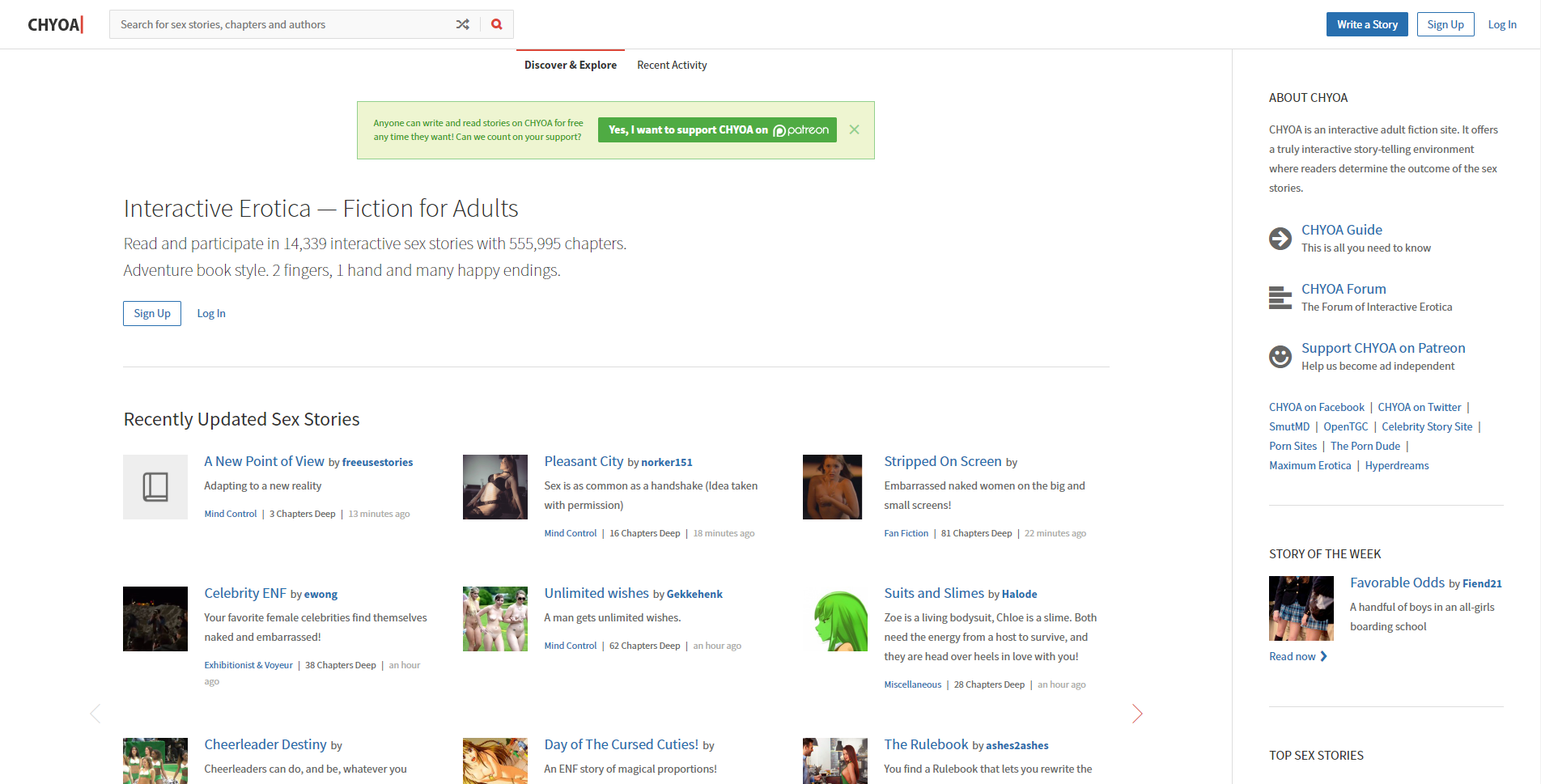Click the CHYOA Forum icon
Image resolution: width=1541 pixels, height=784 pixels.
(1280, 298)
